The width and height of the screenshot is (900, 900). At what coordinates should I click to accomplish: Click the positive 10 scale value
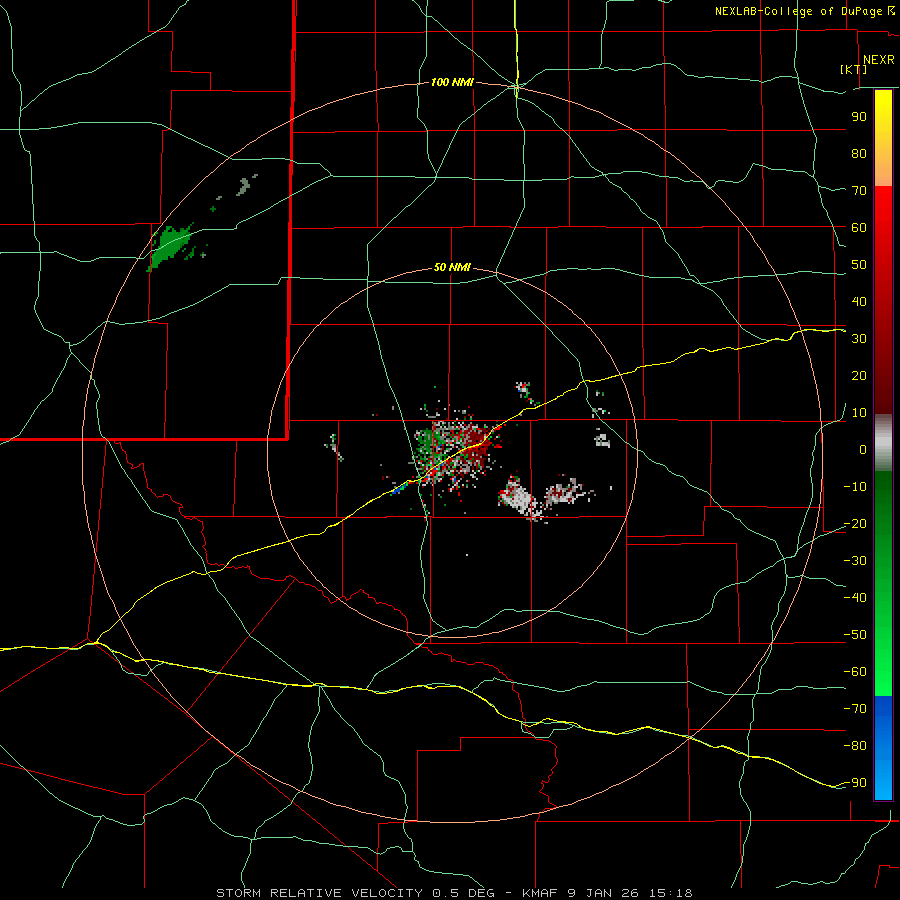click(x=859, y=413)
